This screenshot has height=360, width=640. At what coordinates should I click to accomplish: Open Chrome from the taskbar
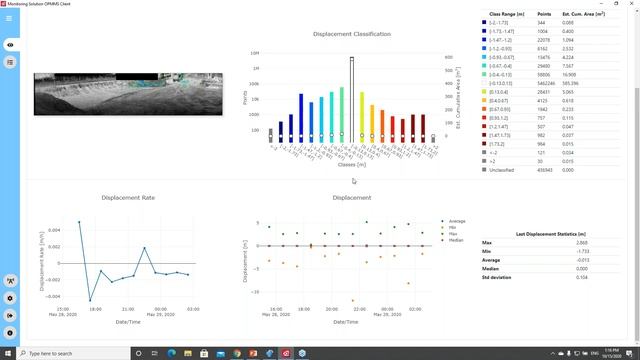click(237, 353)
